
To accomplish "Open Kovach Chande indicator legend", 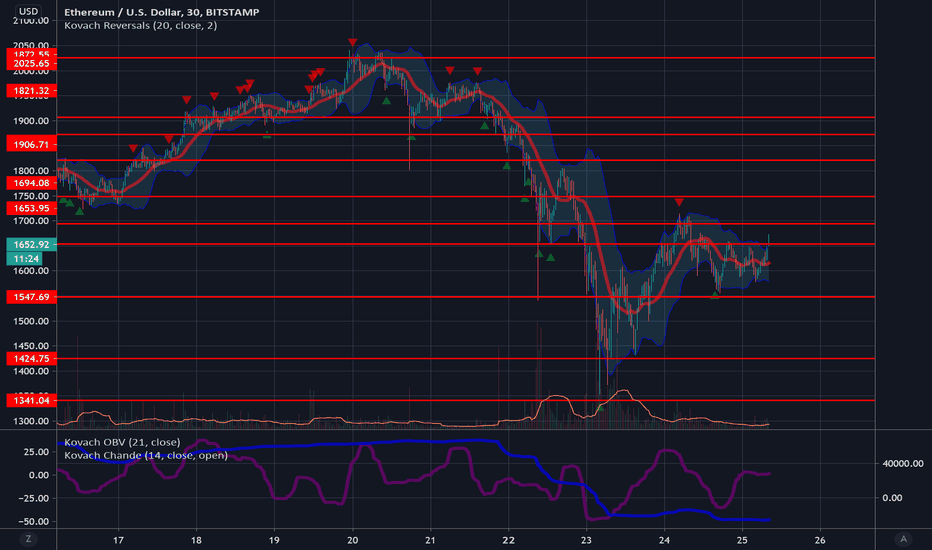I will click(x=146, y=455).
